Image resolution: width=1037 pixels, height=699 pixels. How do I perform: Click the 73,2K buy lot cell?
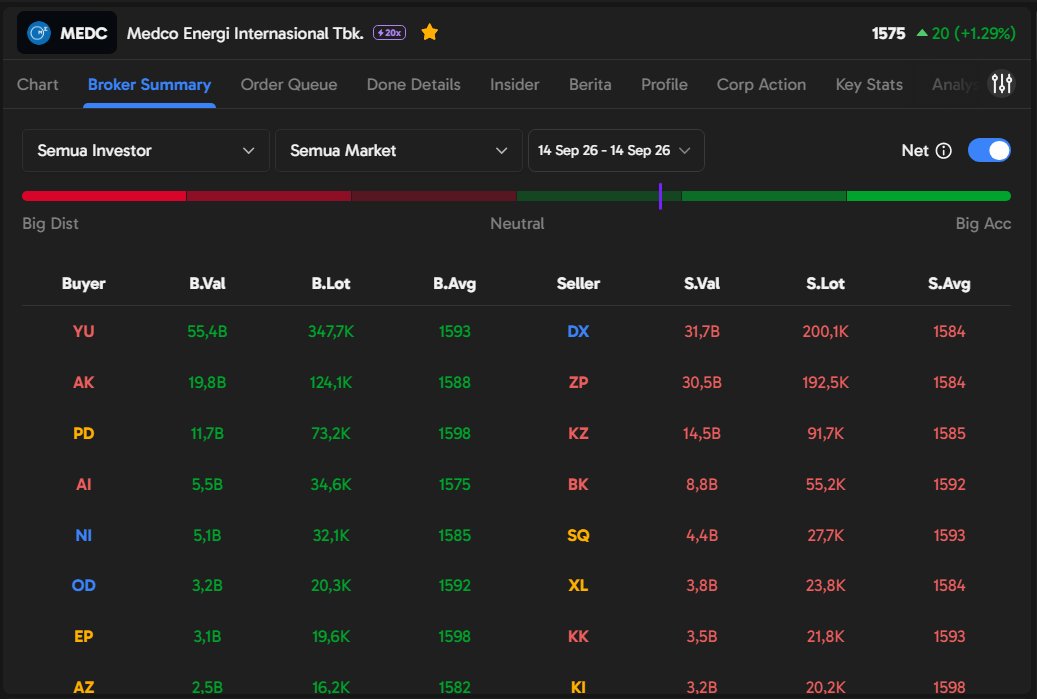pos(331,433)
